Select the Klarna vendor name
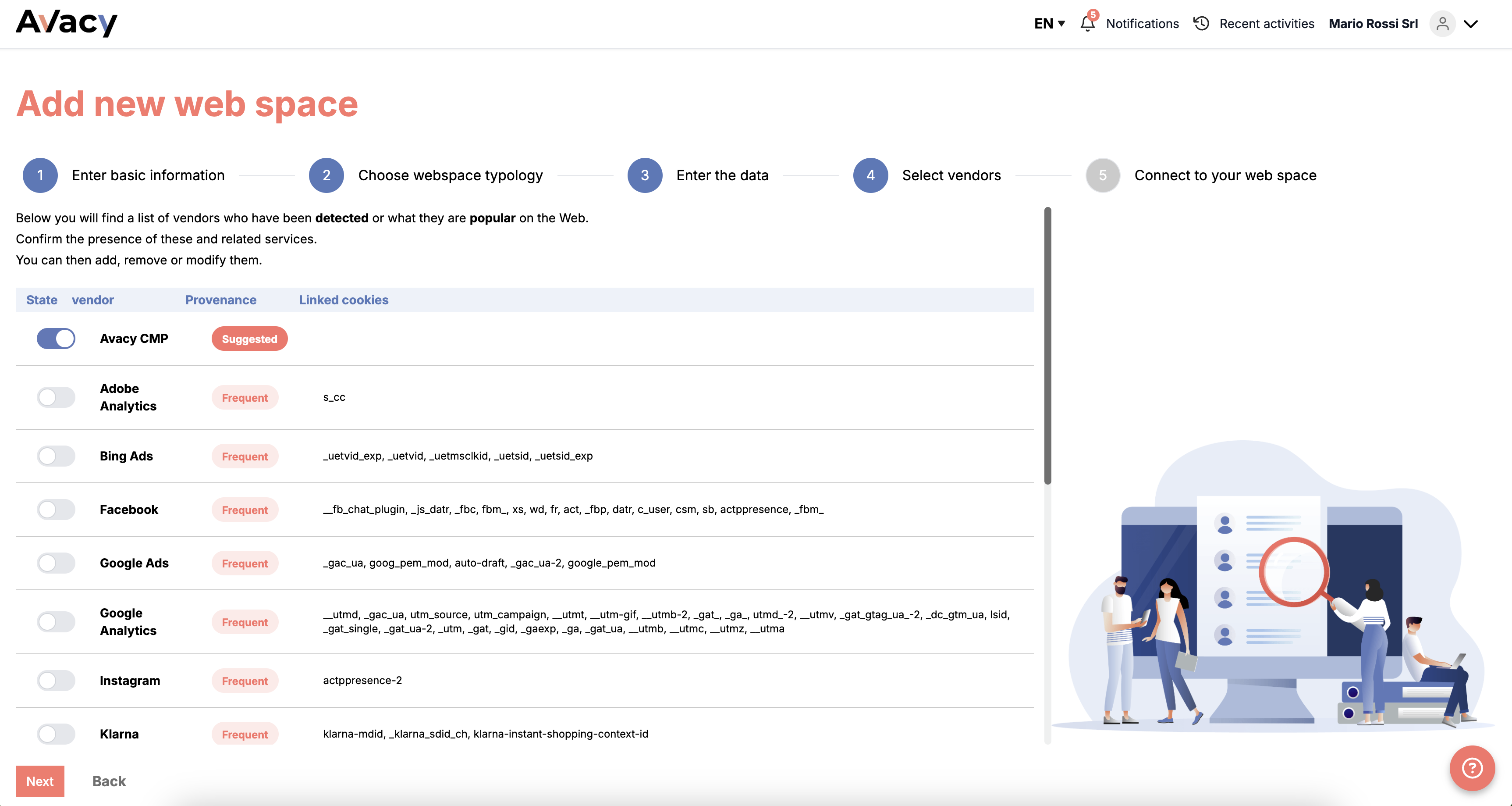 119,734
